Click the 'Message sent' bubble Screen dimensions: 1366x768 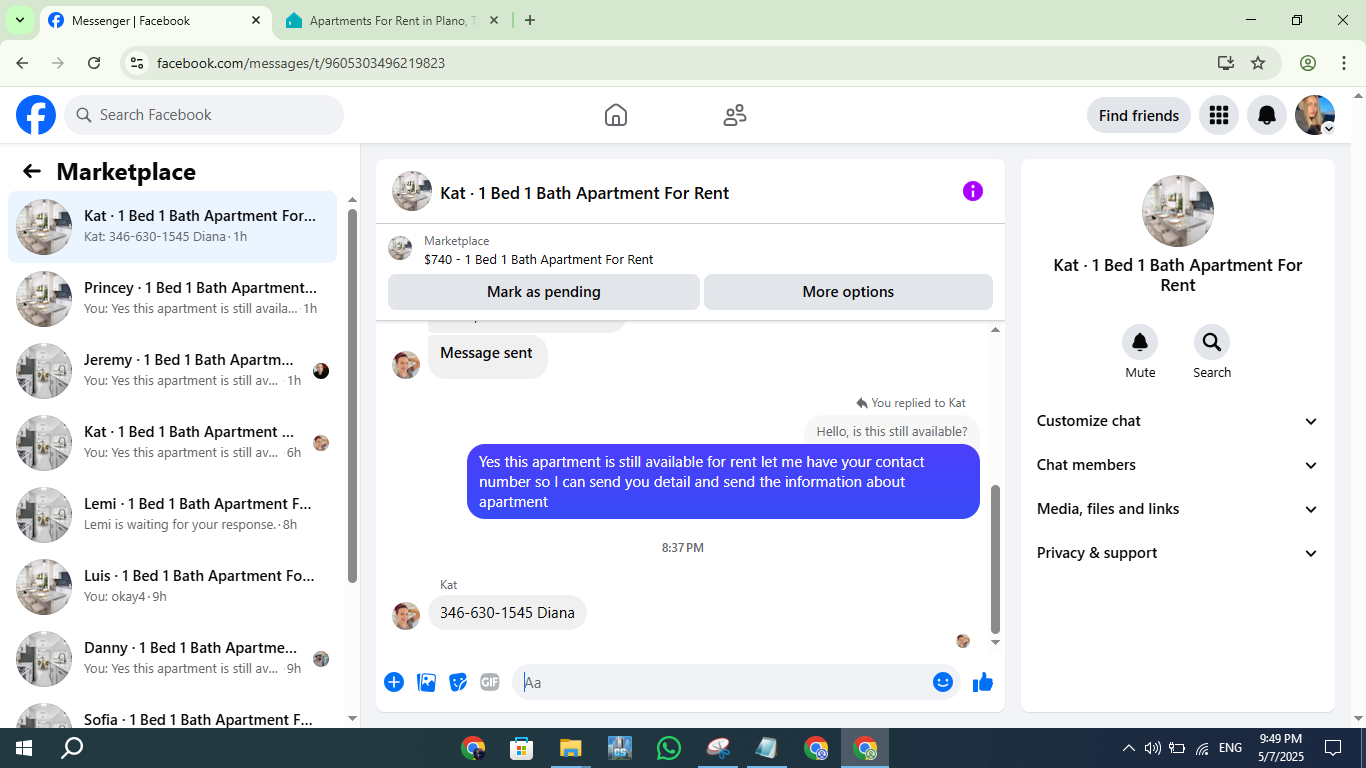(487, 353)
